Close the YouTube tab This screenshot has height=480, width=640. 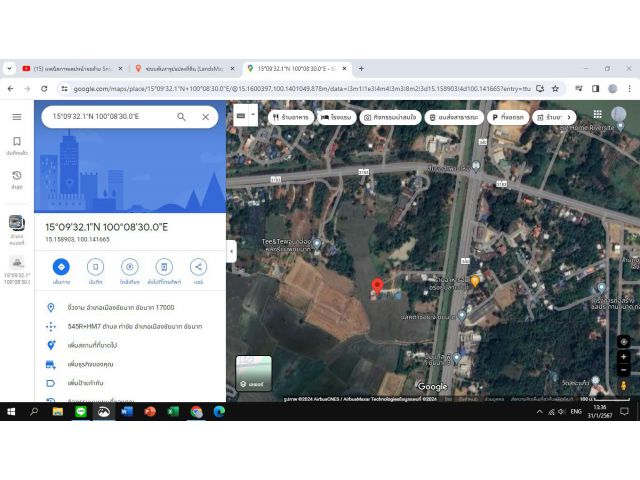[x=120, y=69]
